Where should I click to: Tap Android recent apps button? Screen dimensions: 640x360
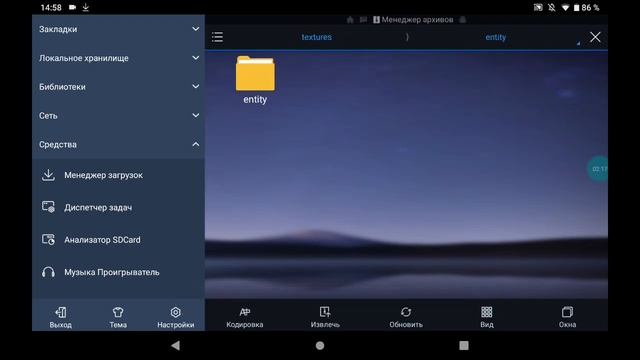point(464,345)
